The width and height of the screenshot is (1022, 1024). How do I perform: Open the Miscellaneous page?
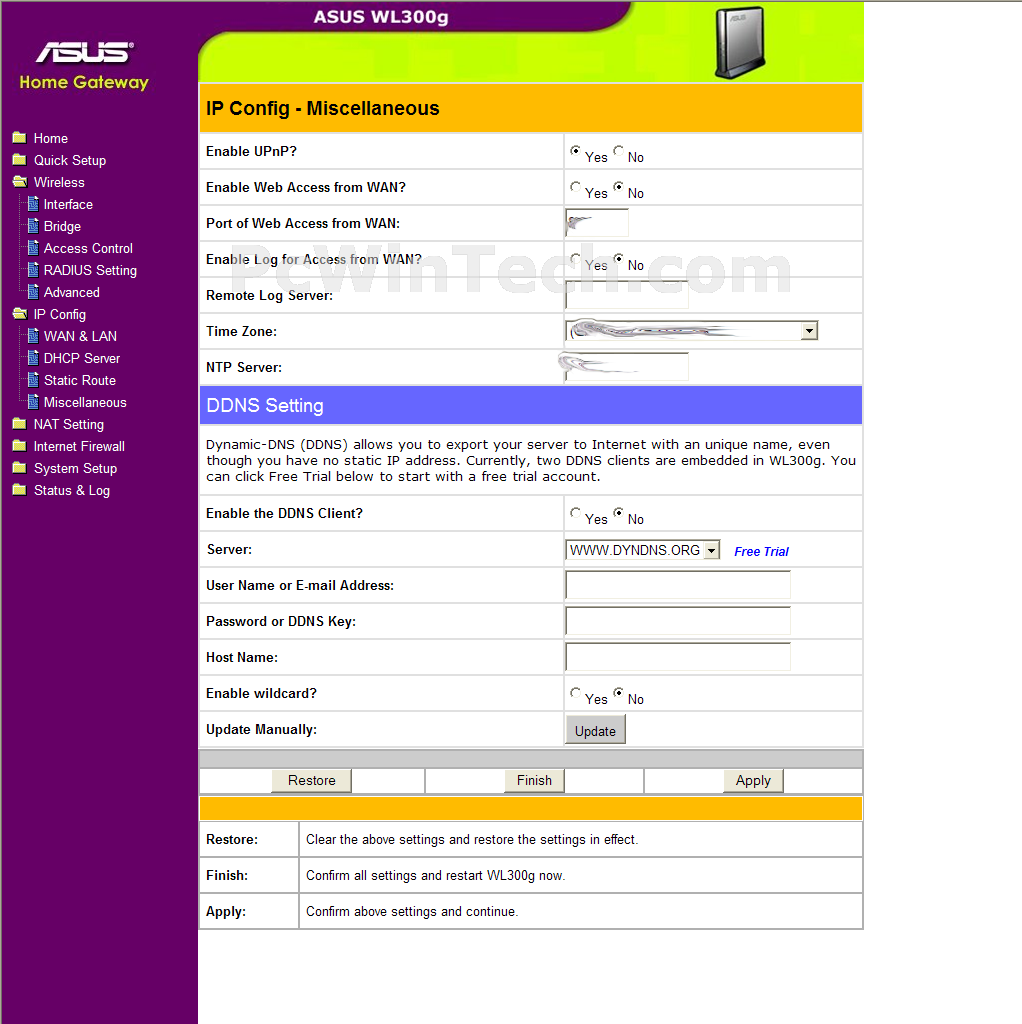(x=85, y=402)
